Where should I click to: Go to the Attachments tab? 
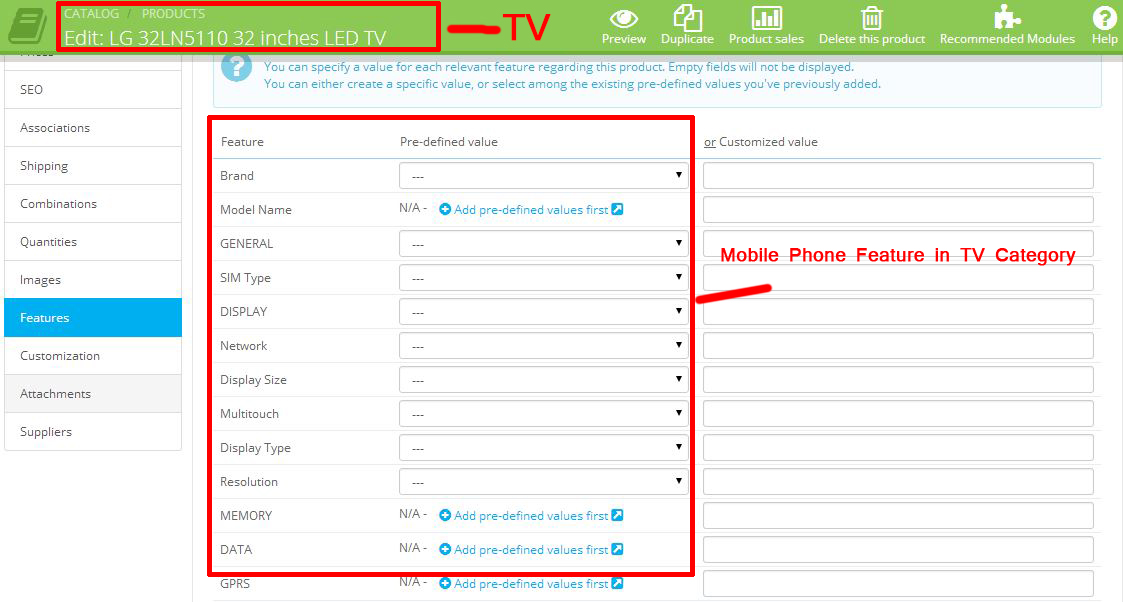coord(93,393)
